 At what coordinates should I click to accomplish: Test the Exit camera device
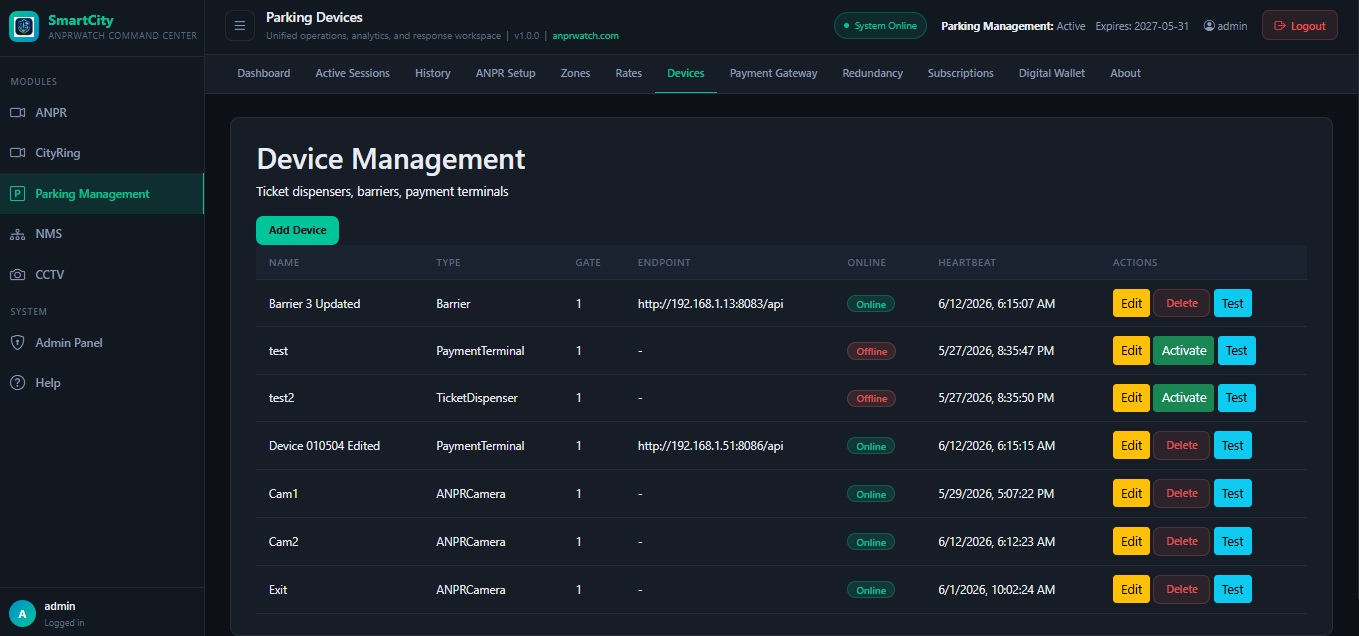(1233, 589)
